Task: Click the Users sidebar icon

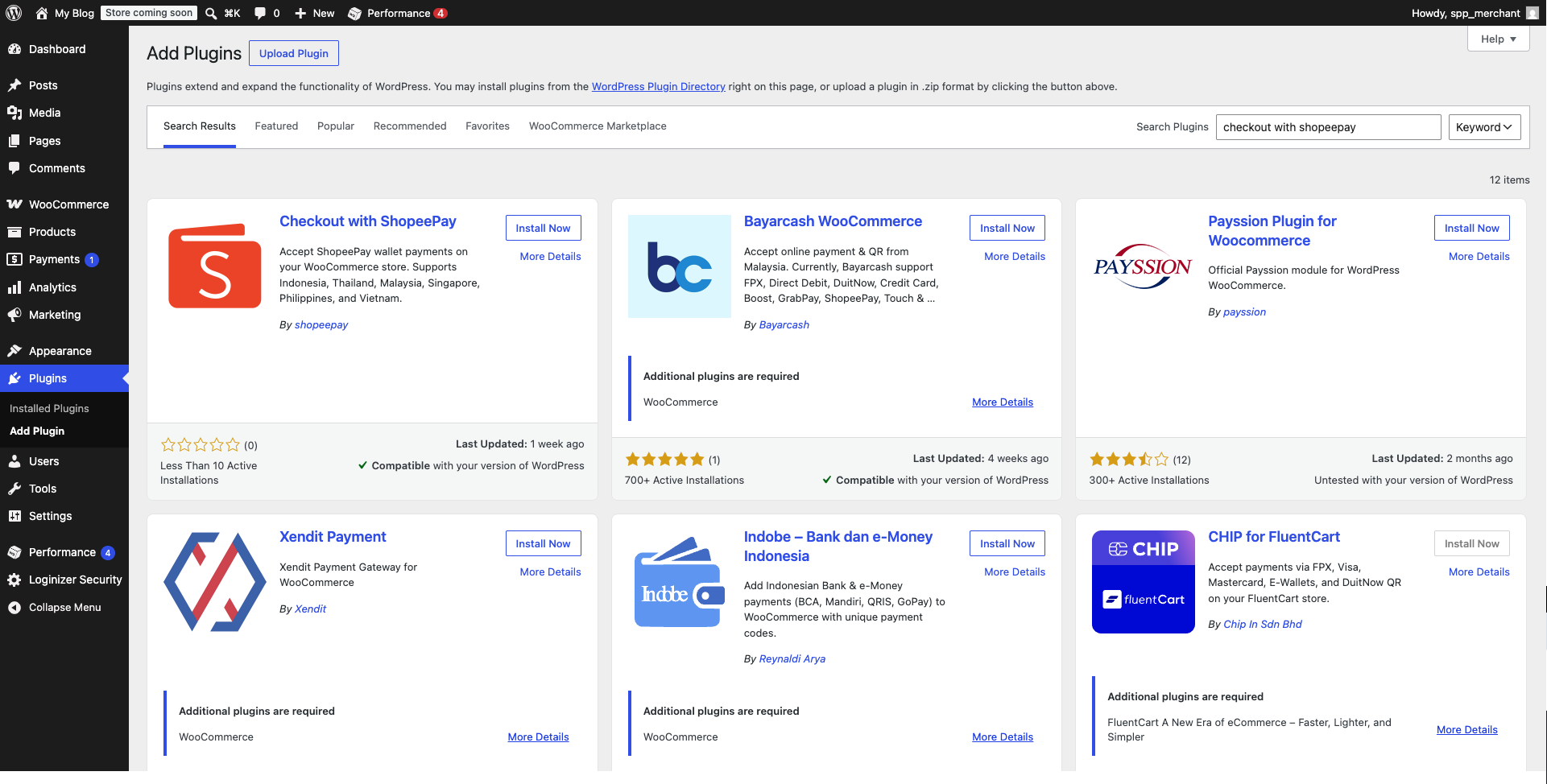Action: pos(14,461)
